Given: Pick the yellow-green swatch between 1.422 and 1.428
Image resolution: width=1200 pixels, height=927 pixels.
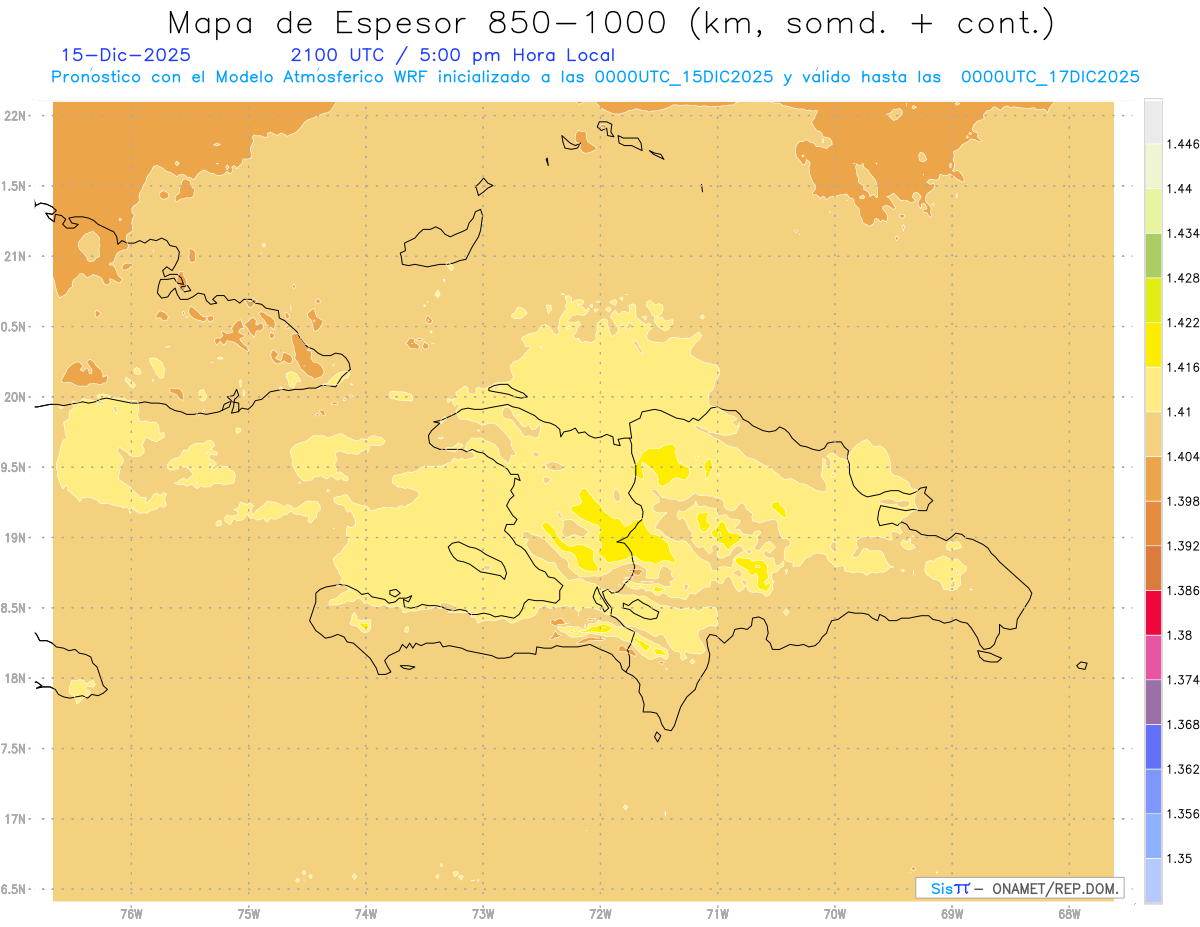Looking at the screenshot, I should point(1153,300).
